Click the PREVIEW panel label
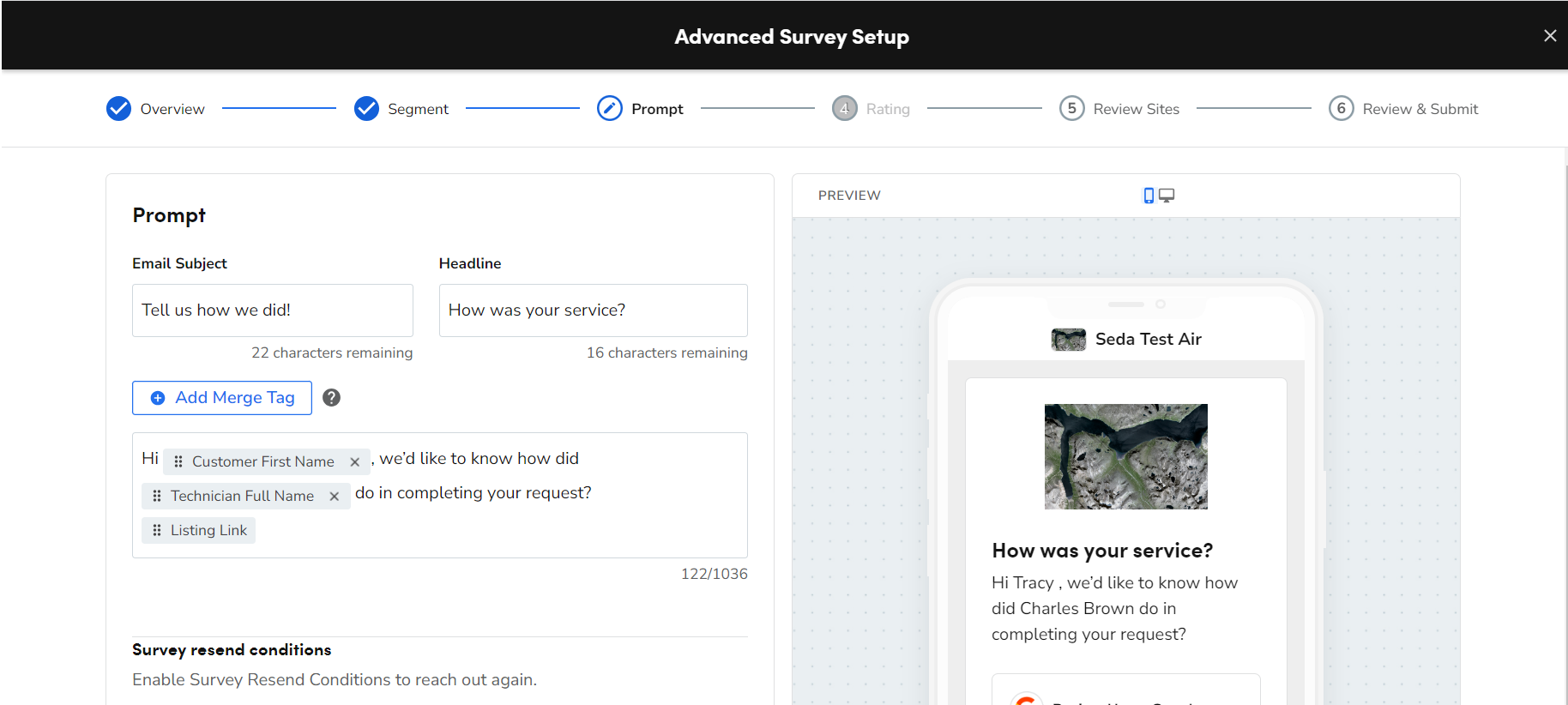The height and width of the screenshot is (705, 1568). 849,196
